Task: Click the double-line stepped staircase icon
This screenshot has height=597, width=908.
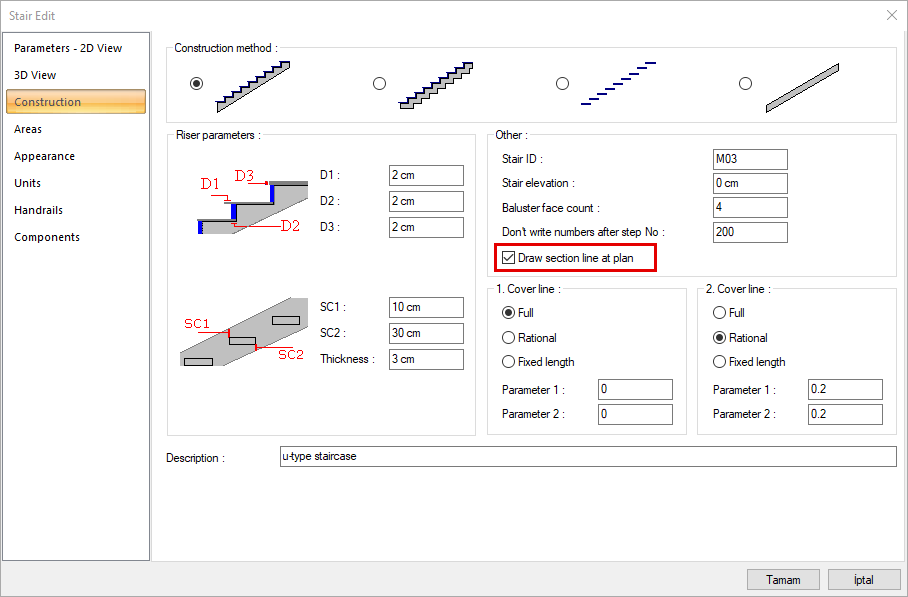Action: pos(435,85)
